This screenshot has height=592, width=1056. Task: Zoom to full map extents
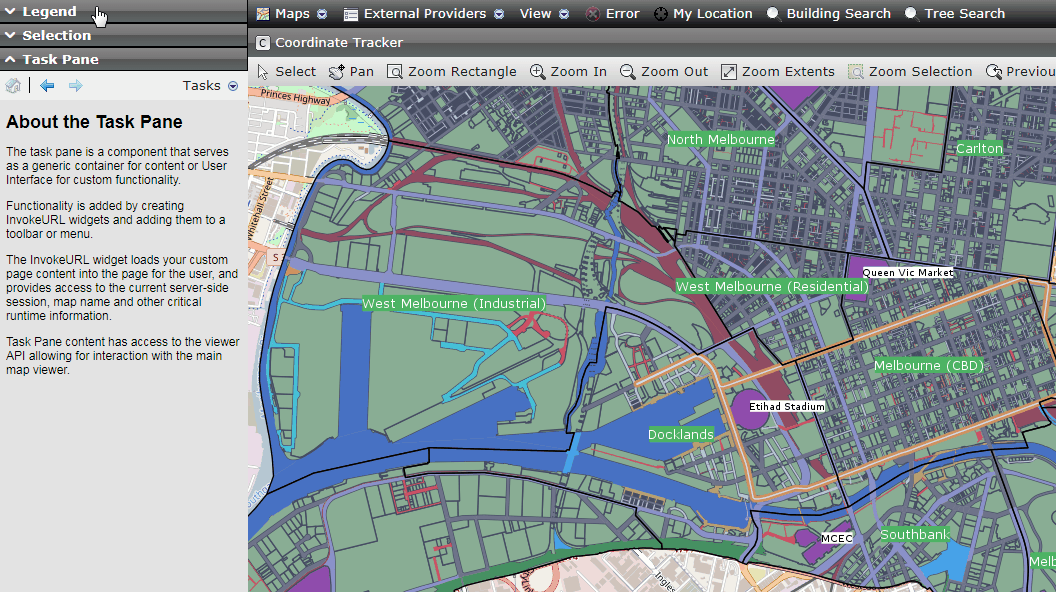(778, 71)
